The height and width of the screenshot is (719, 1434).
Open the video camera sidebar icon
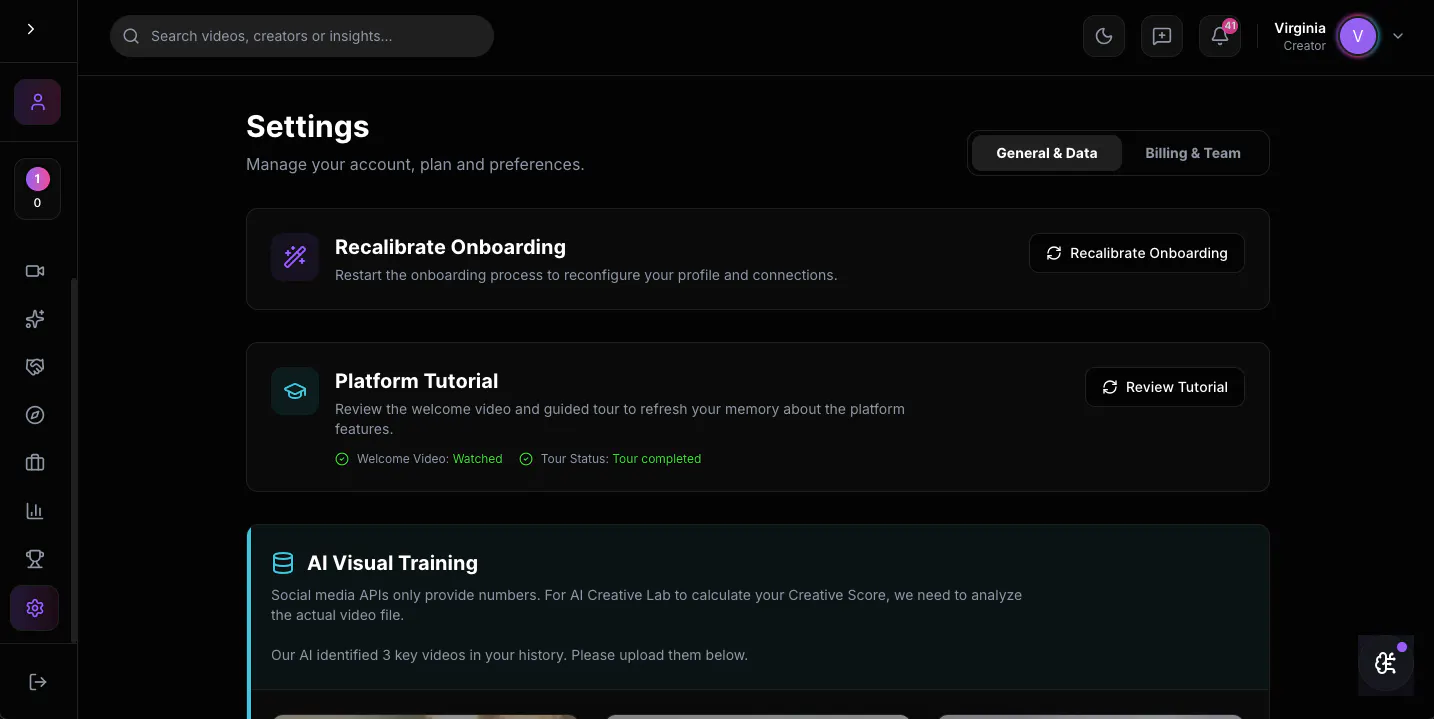click(35, 271)
